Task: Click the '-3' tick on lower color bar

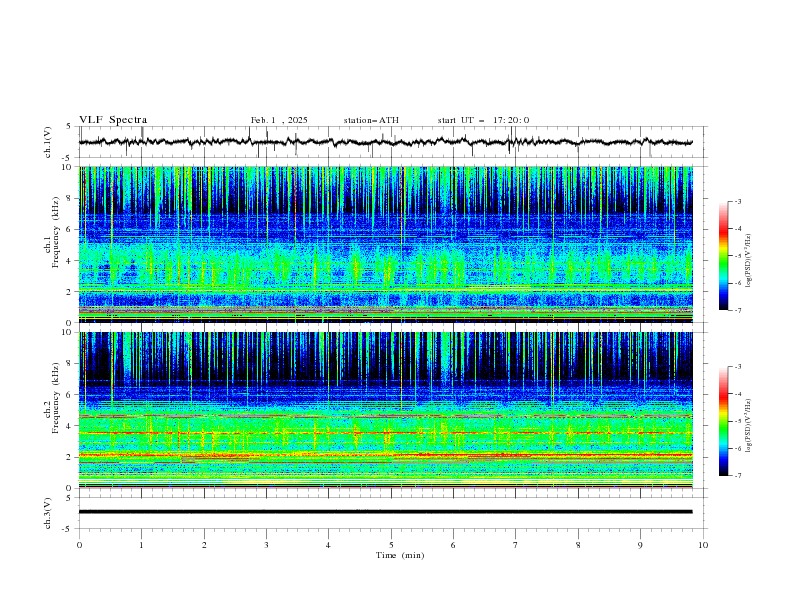Action: tap(737, 367)
